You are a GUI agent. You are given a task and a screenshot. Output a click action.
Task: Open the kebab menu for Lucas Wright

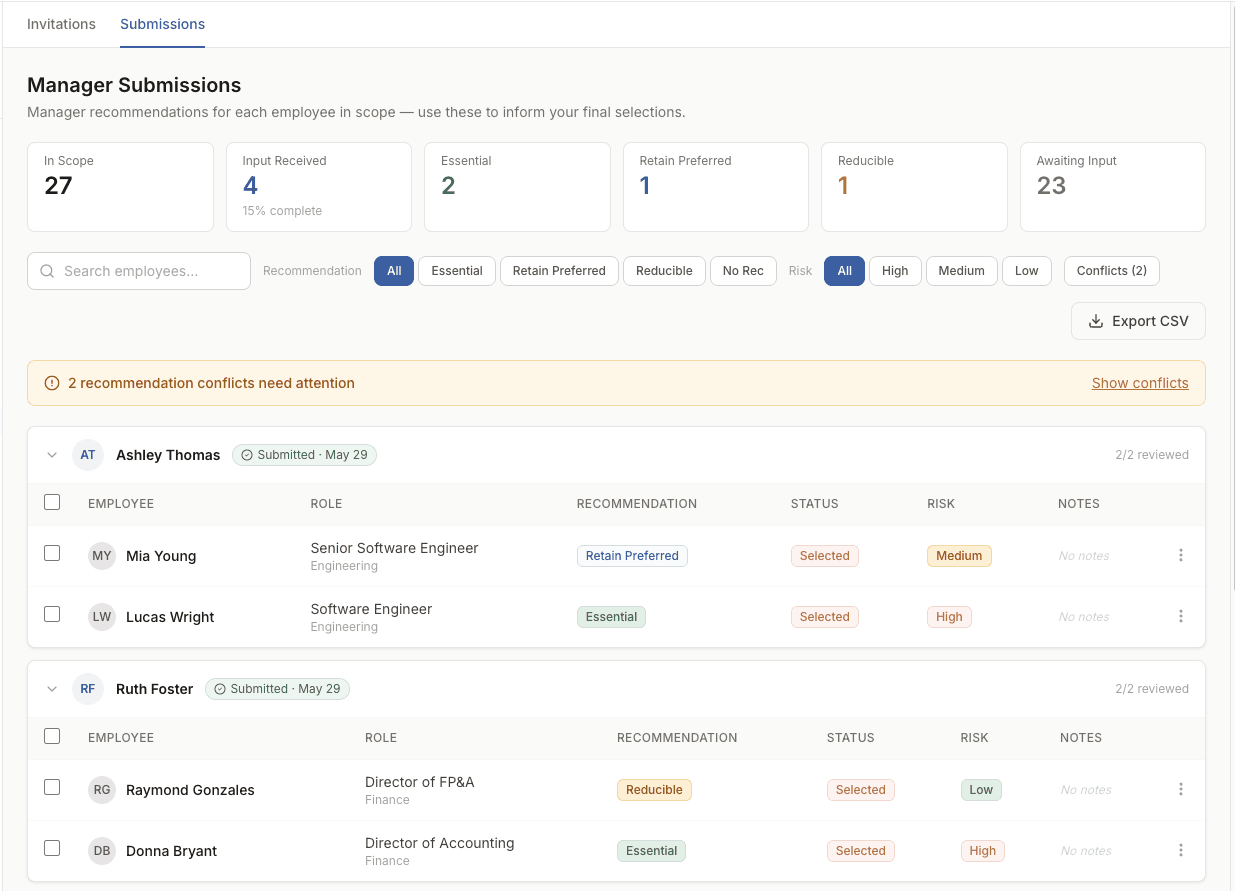coord(1181,616)
